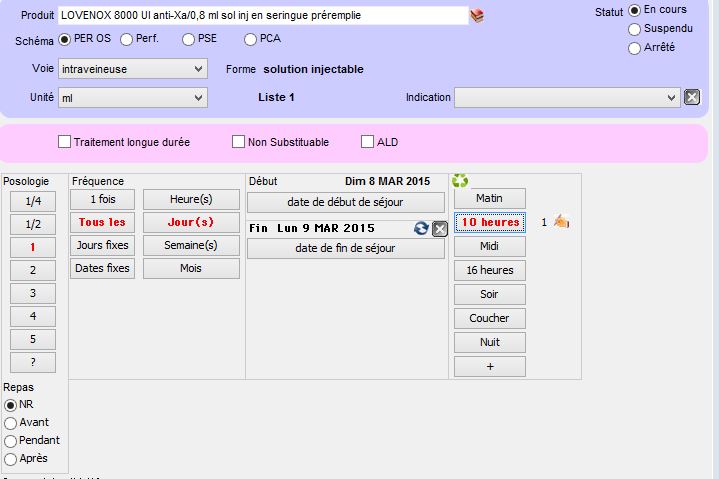
Task: Select Matin time slot
Action: [x=490, y=198]
